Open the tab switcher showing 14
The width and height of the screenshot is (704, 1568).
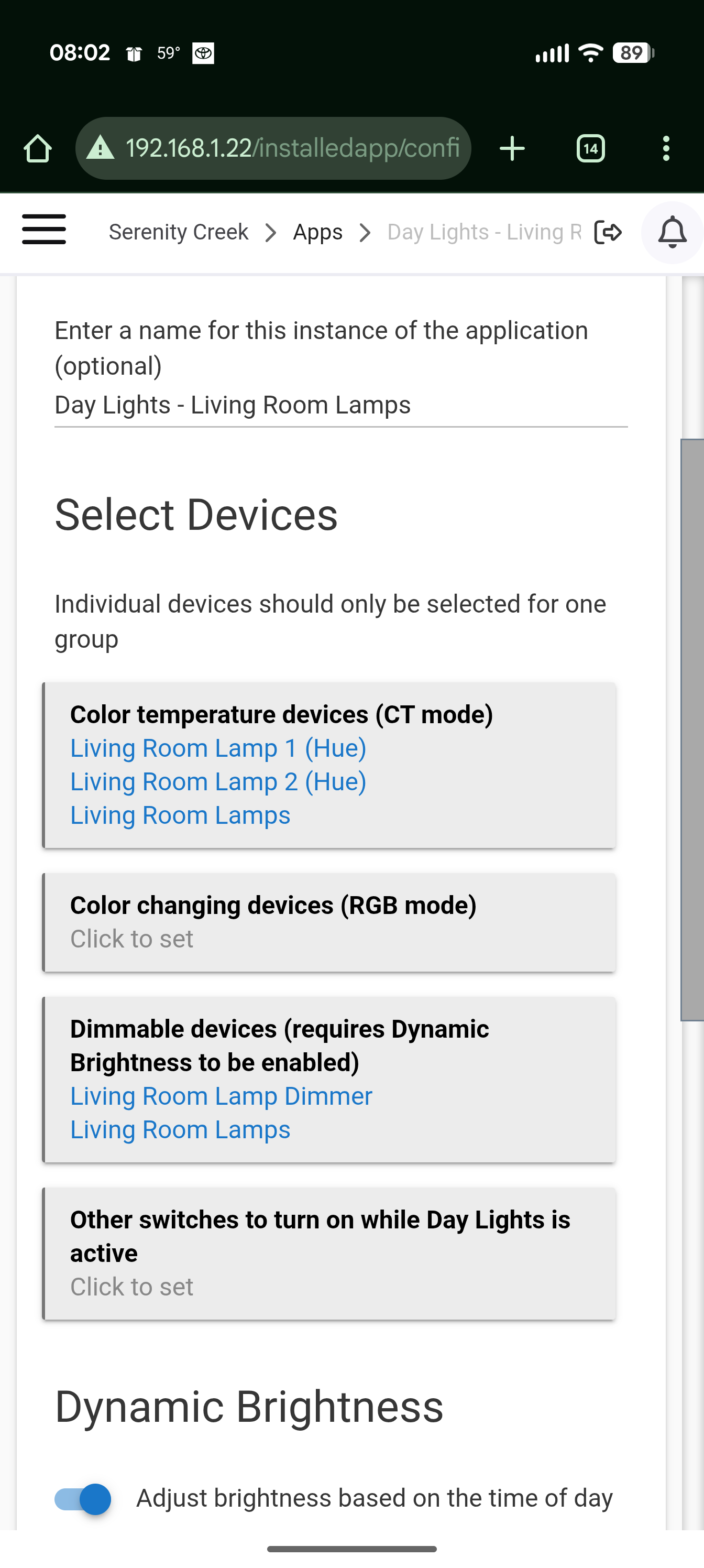tap(590, 148)
